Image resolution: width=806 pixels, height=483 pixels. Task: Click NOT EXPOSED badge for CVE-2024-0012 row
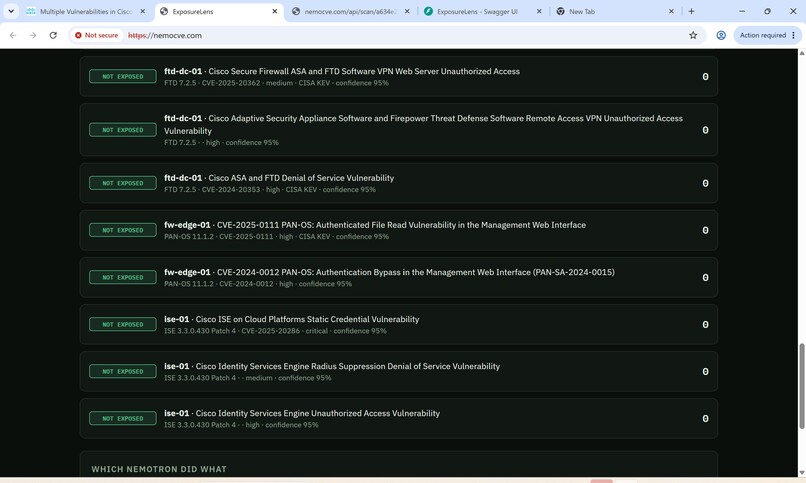pos(122,277)
